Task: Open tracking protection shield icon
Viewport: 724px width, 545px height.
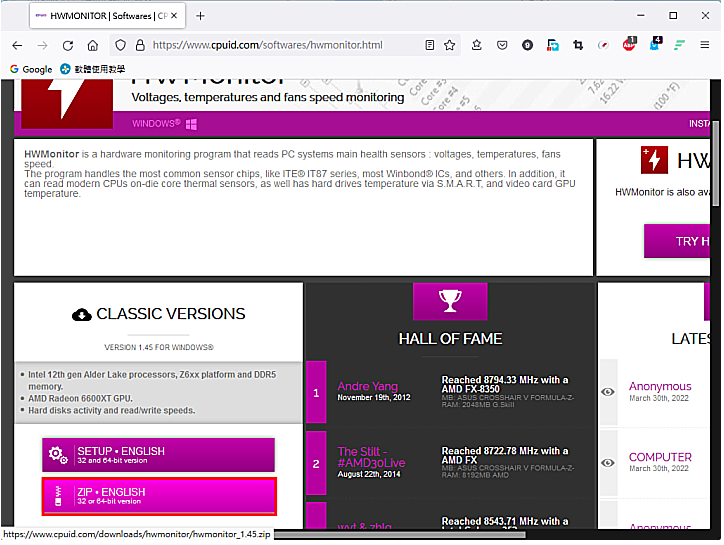Action: 120,45
